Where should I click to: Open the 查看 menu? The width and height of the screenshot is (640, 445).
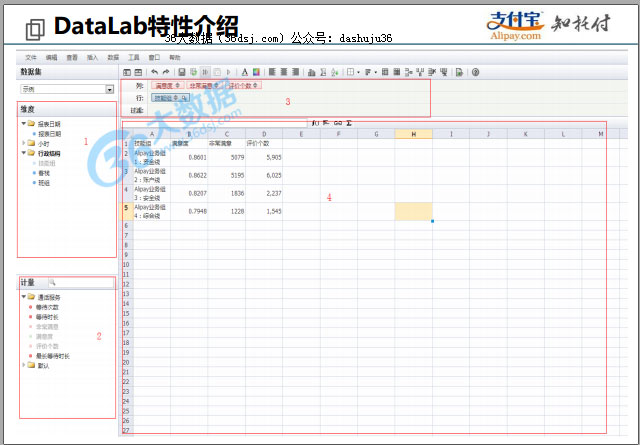click(x=72, y=58)
